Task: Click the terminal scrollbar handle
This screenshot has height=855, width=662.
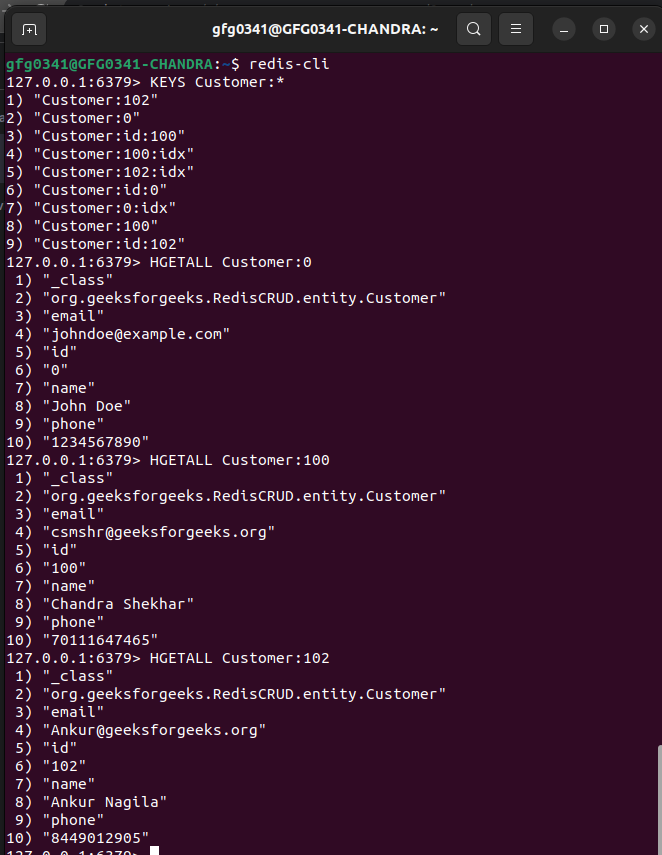Action: [659, 799]
